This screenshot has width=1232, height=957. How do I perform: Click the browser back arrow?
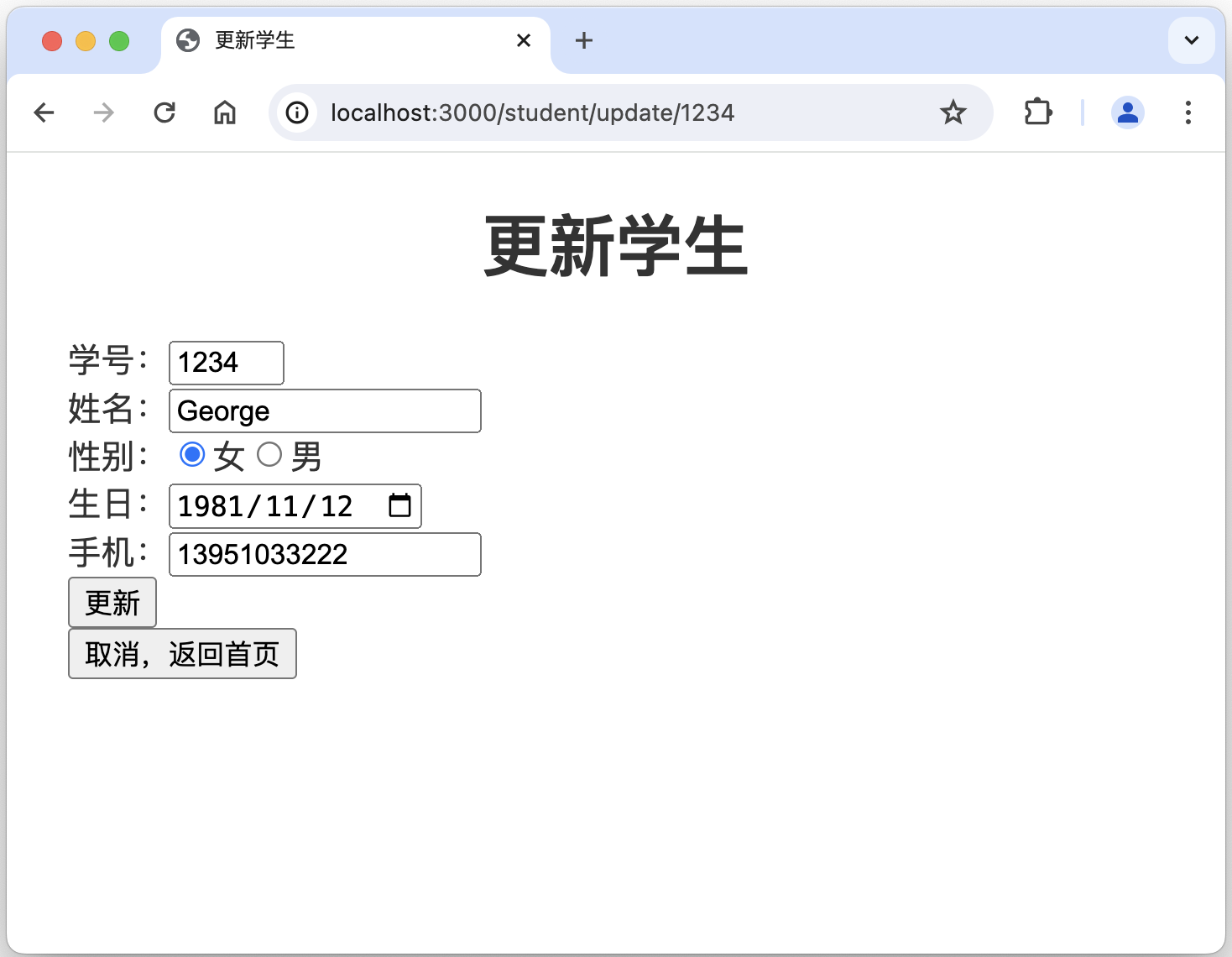click(44, 112)
